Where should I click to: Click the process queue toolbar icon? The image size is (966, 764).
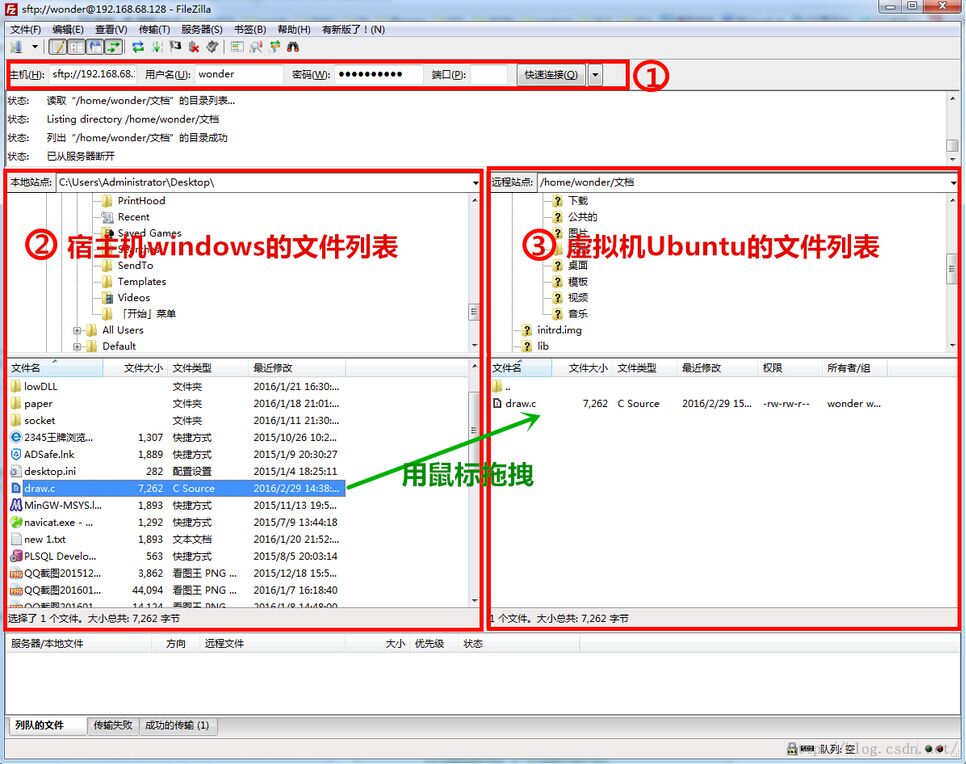pyautogui.click(x=157, y=47)
